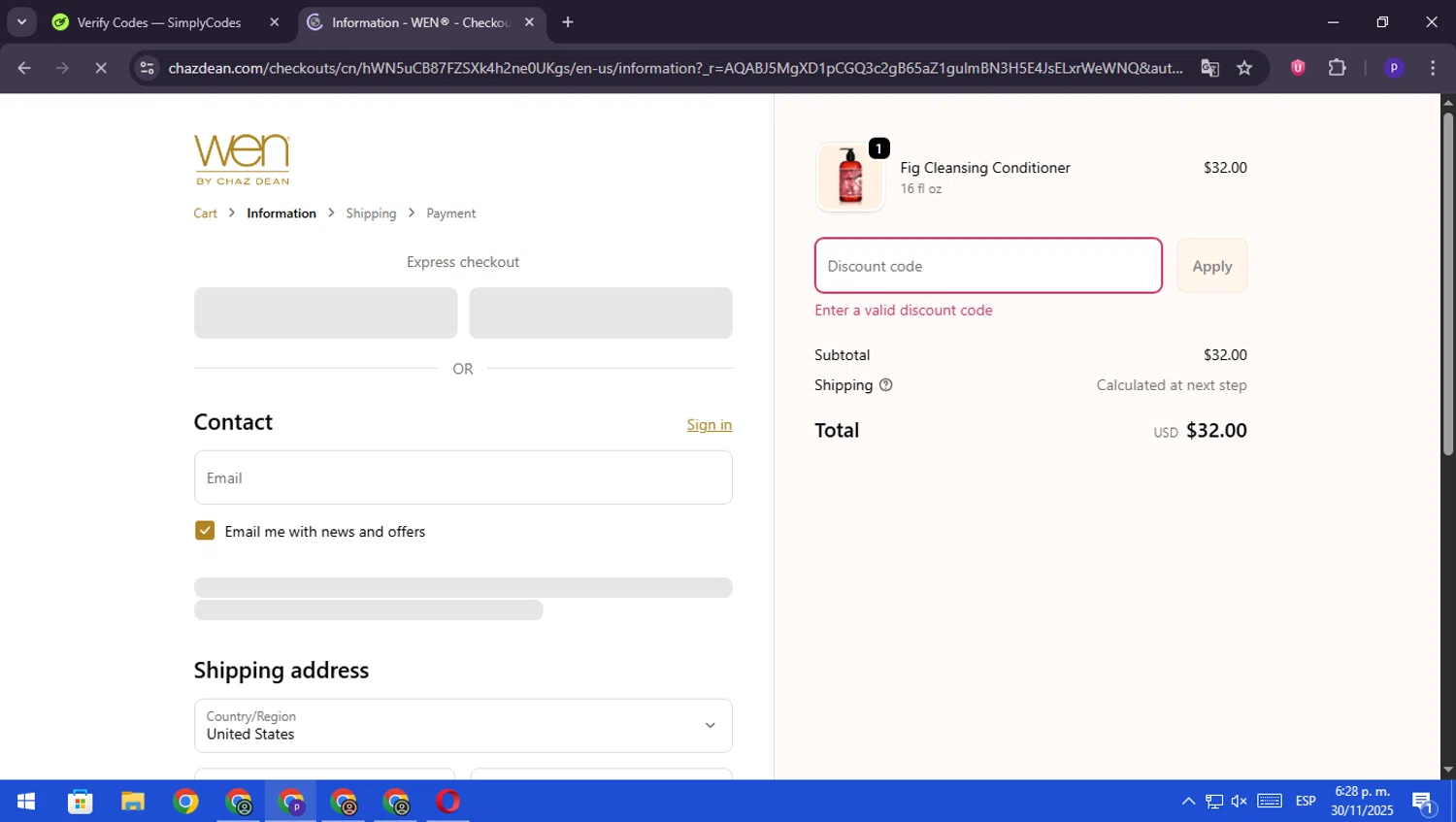Click the scrollbar down arrow
Image resolution: width=1456 pixels, height=822 pixels.
click(x=1447, y=771)
